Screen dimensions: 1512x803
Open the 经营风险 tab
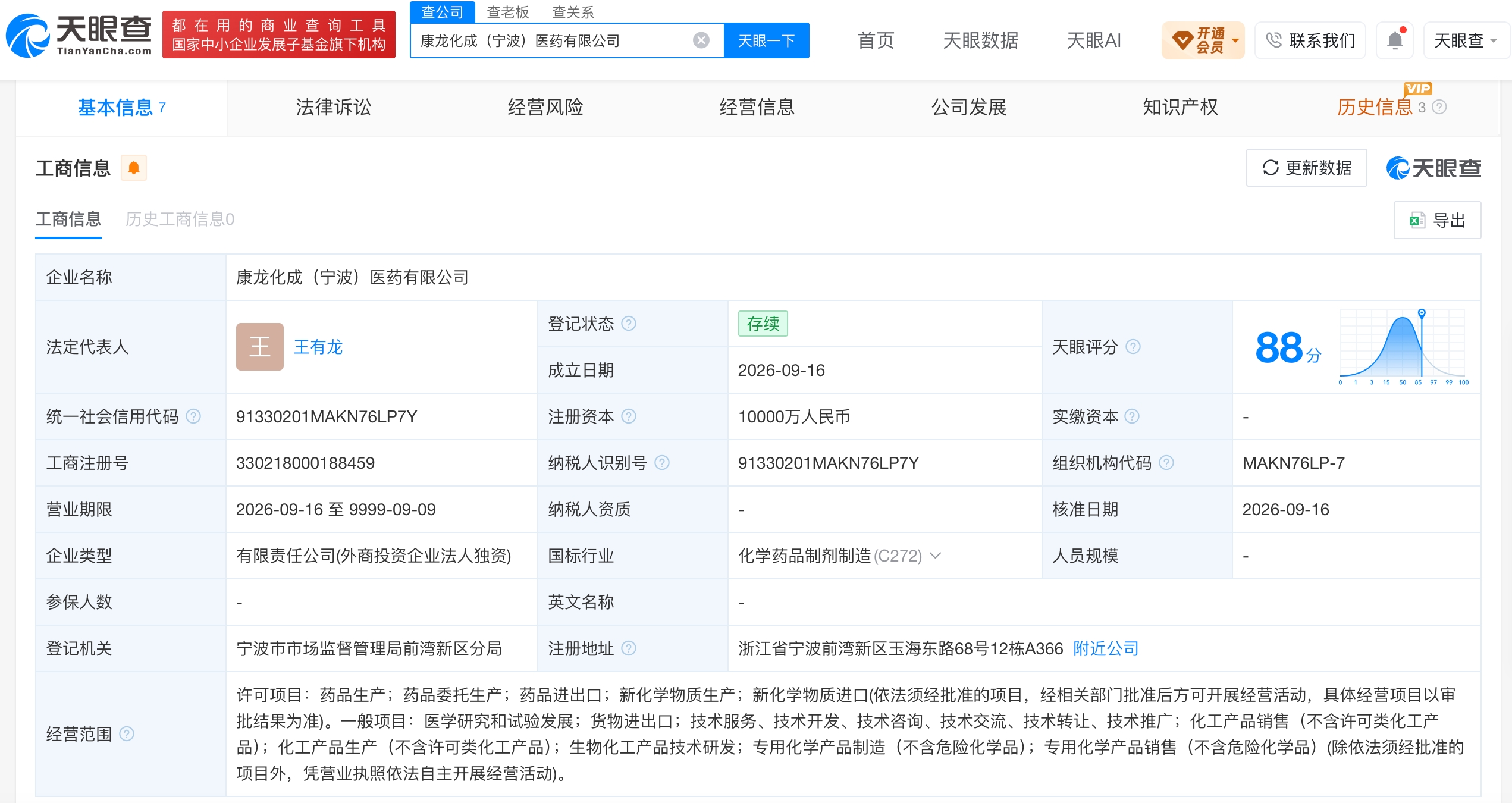[x=545, y=108]
